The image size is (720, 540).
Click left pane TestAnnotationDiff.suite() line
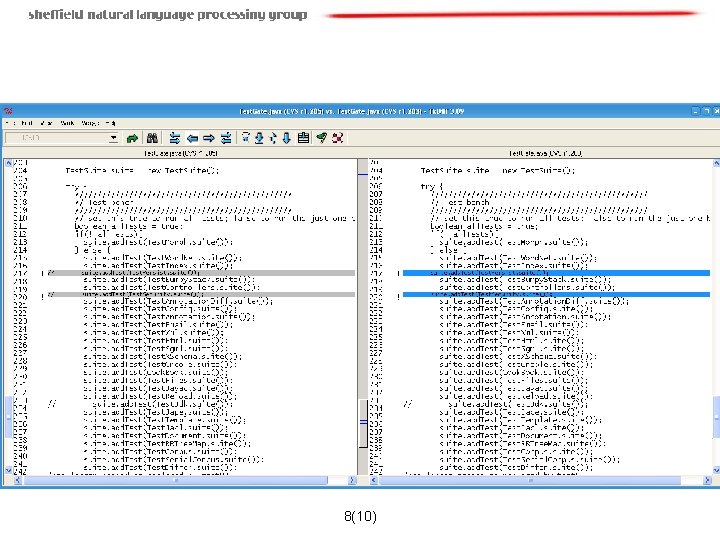click(178, 301)
